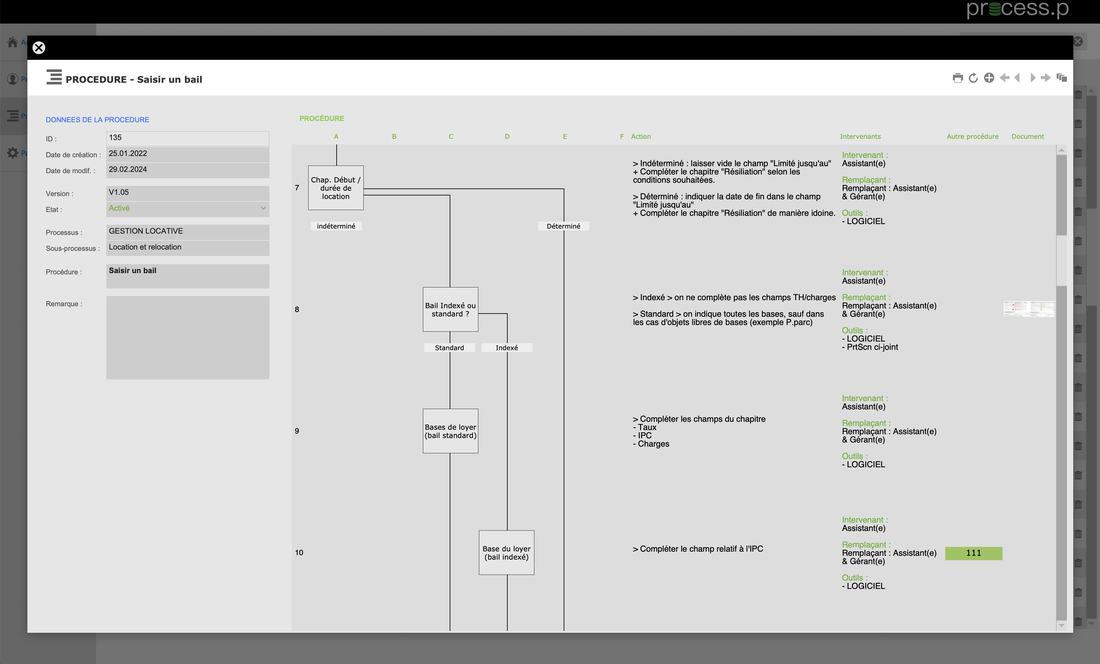Open the document thumbnail in row 8

click(1028, 309)
